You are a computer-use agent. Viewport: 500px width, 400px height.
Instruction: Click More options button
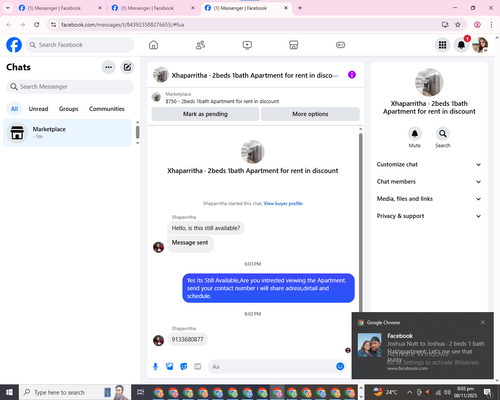click(310, 114)
